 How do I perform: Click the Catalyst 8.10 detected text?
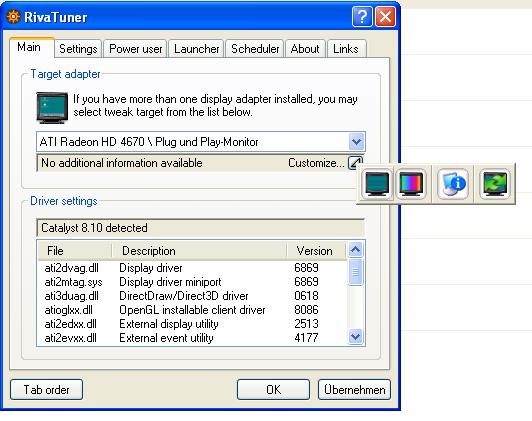click(x=94, y=228)
